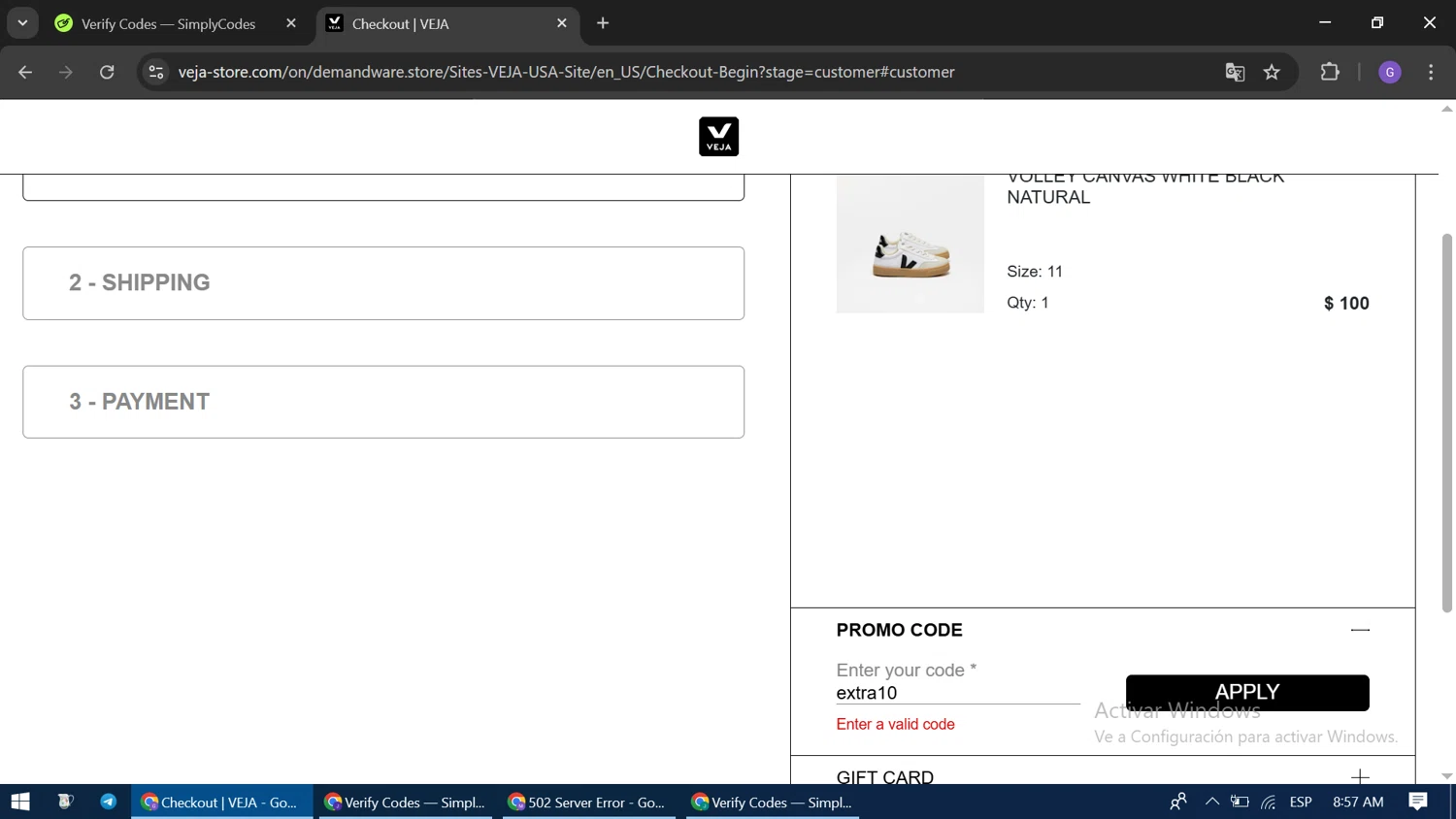Switch to Checkout | VEJA taskbar window
The height and width of the screenshot is (819, 1456).
click(222, 802)
